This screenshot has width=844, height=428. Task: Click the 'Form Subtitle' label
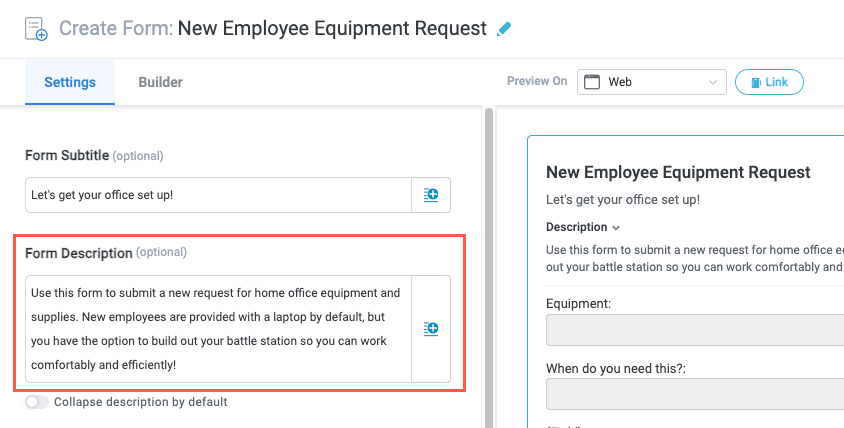point(67,155)
